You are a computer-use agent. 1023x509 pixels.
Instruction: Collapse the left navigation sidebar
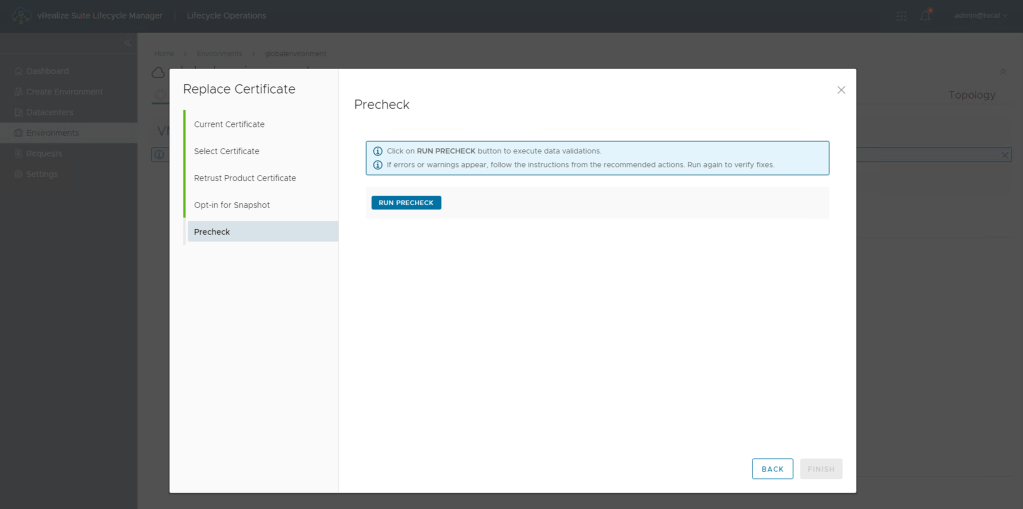point(127,44)
